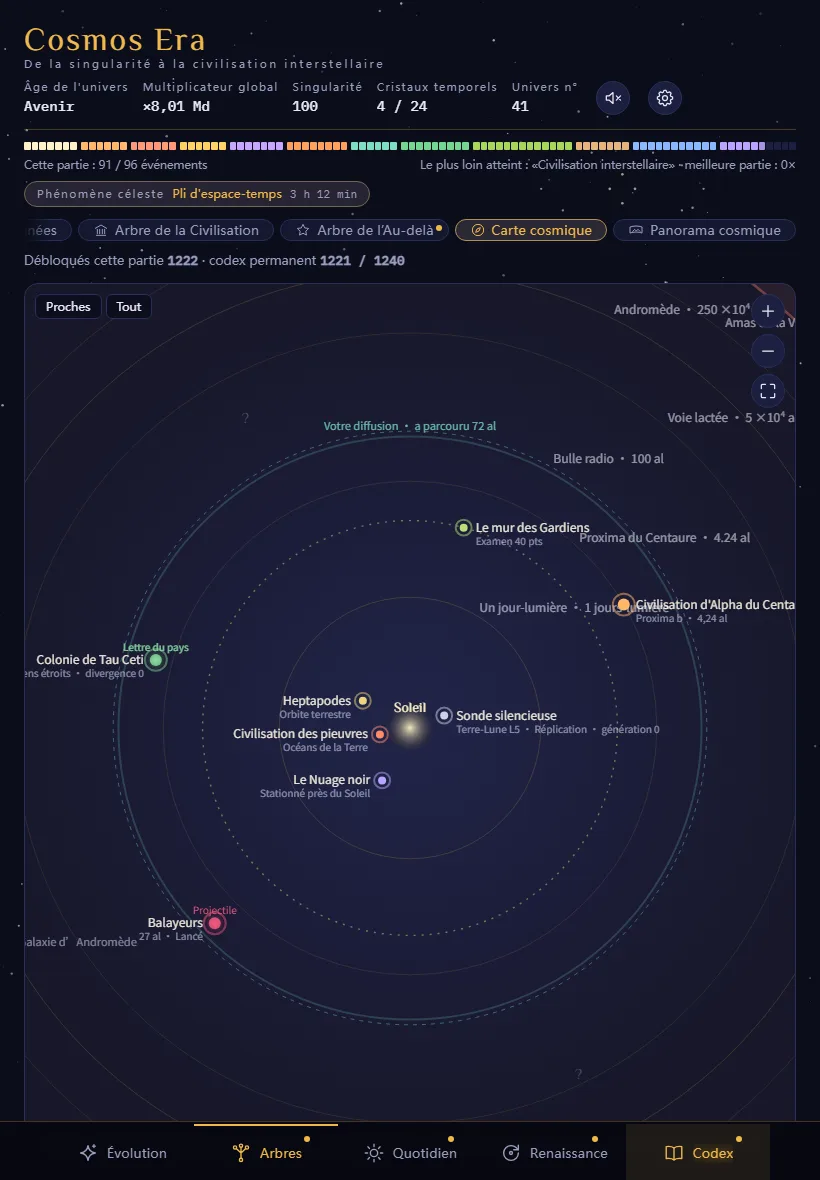820x1180 pixels.
Task: Show nearby objects with Proches
Action: (68, 307)
